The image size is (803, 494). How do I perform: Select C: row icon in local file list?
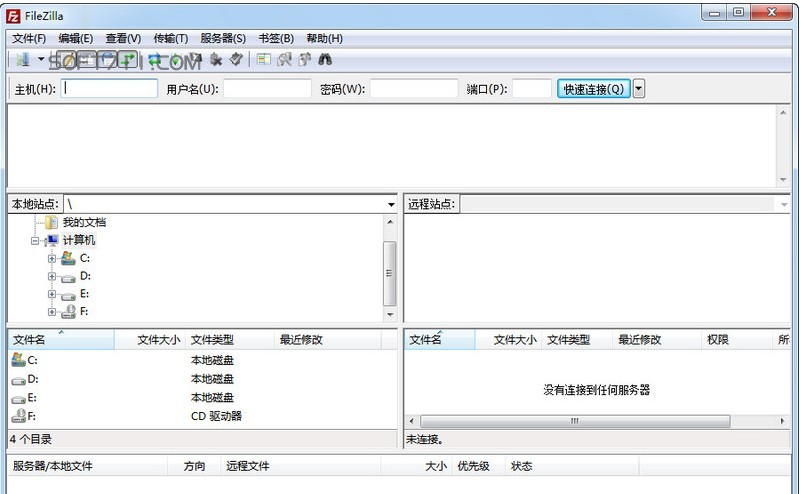18,359
